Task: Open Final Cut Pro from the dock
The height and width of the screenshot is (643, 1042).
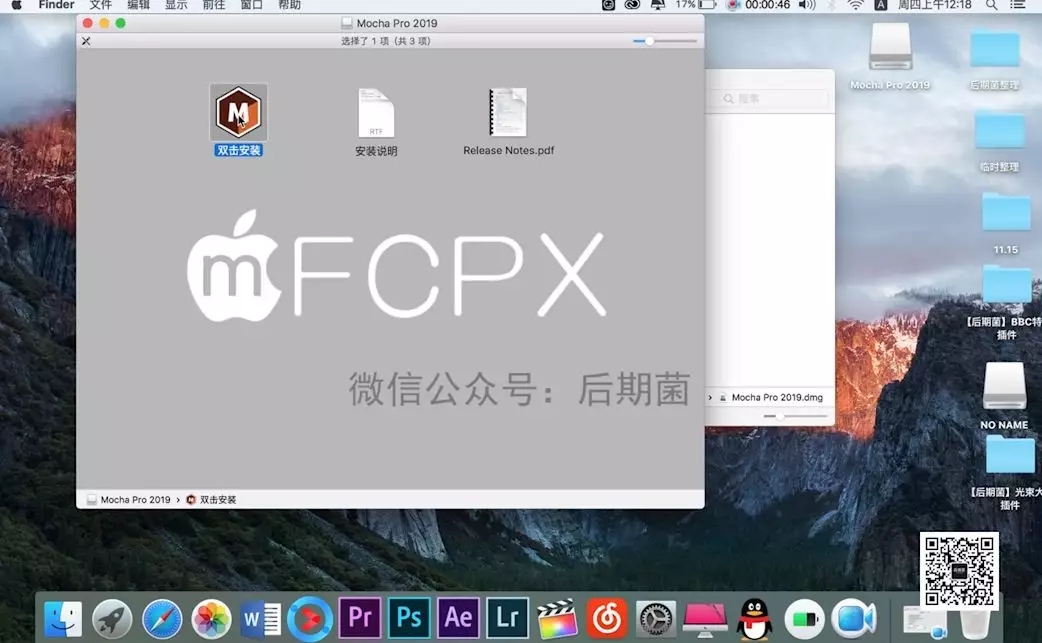Action: coord(557,618)
